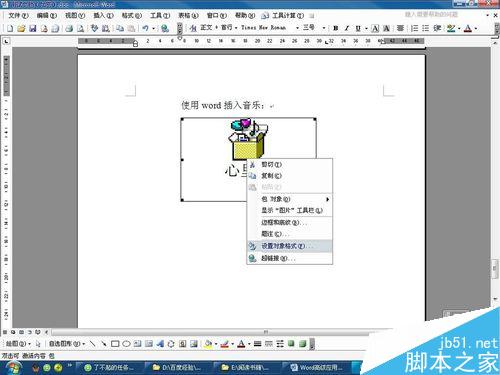
Task: Choose 设置对象格式 in the context menu
Action: [x=290, y=246]
